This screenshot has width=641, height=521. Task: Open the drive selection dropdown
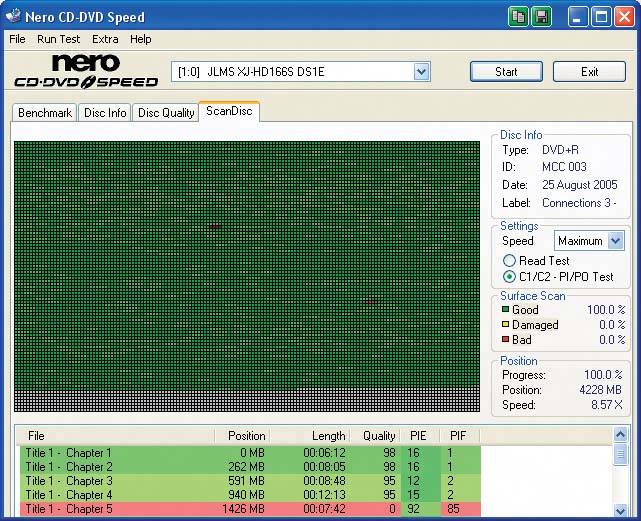(x=421, y=72)
